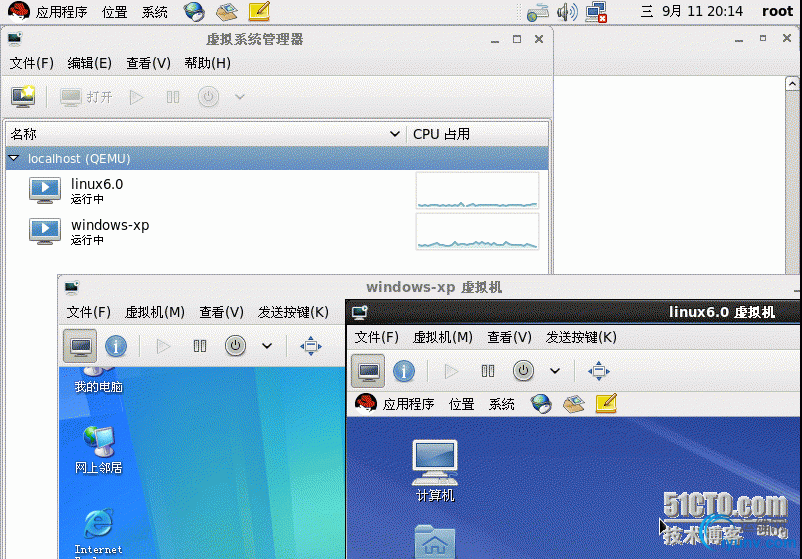Click the root user label in top panel

tap(777, 11)
